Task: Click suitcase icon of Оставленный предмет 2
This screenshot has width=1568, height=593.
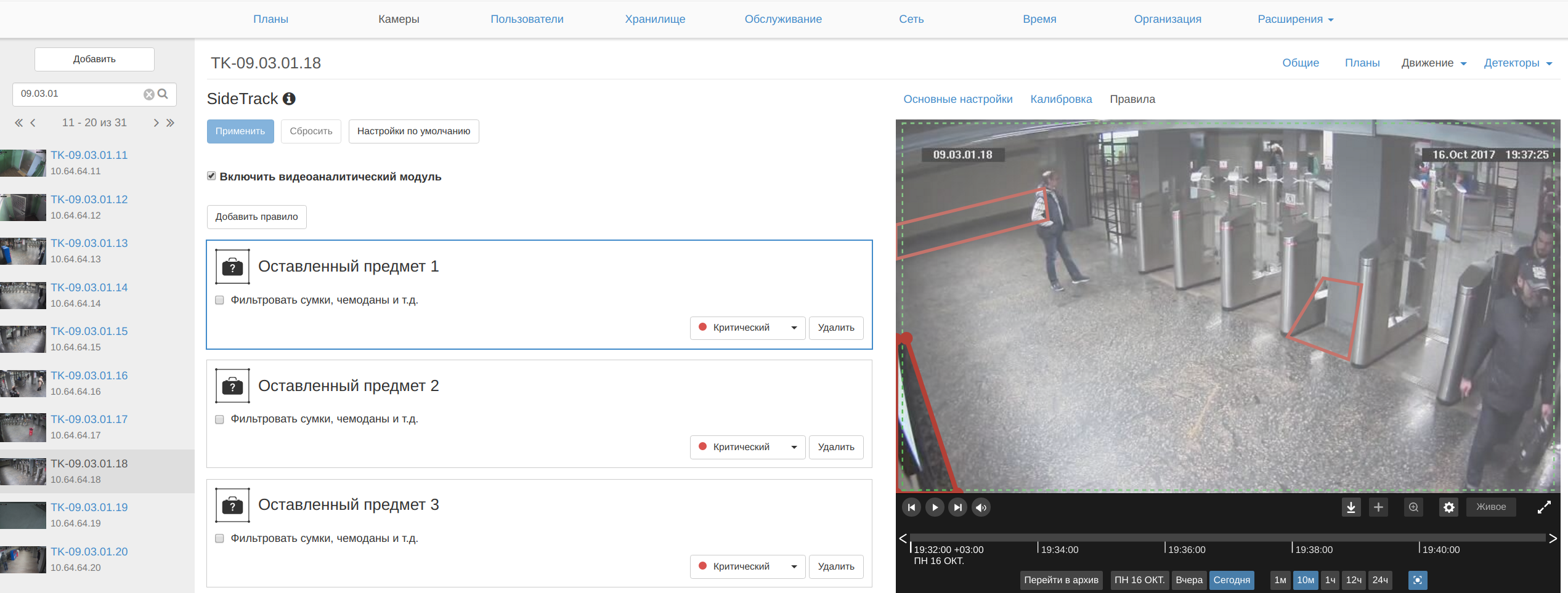Action: 232,386
